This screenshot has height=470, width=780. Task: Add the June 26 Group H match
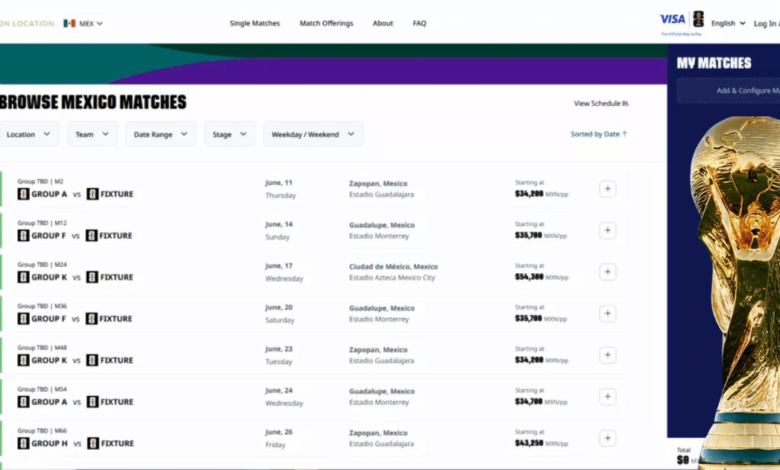pyautogui.click(x=607, y=438)
